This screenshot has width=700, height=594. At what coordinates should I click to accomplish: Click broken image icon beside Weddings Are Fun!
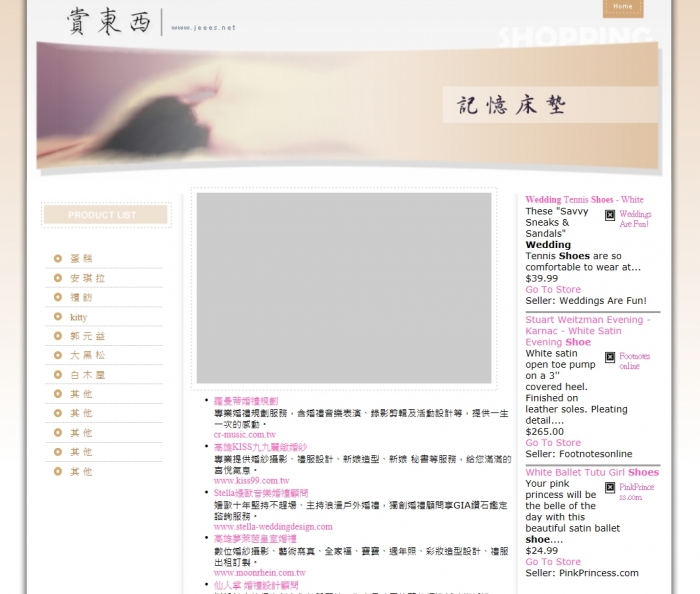610,215
